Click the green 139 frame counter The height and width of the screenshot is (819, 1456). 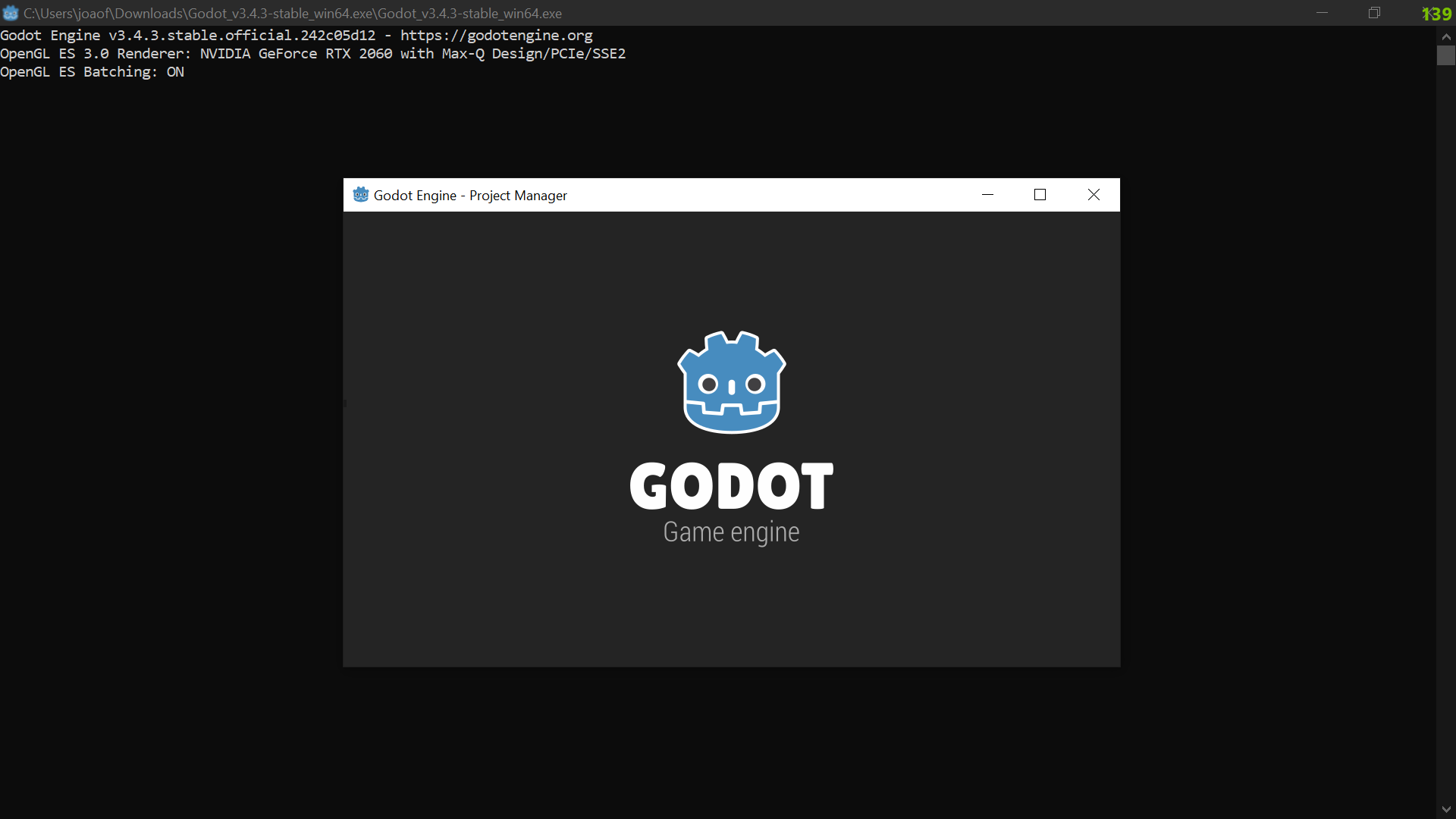point(1436,13)
